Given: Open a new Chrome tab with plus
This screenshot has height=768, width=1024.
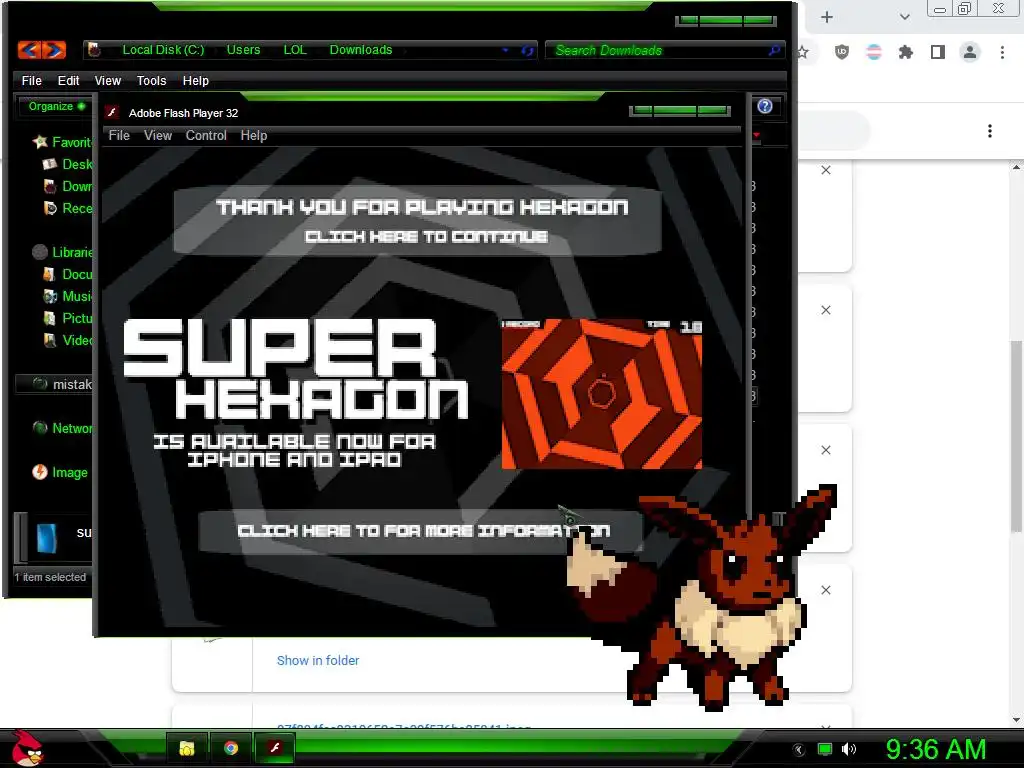Looking at the screenshot, I should click(x=827, y=17).
